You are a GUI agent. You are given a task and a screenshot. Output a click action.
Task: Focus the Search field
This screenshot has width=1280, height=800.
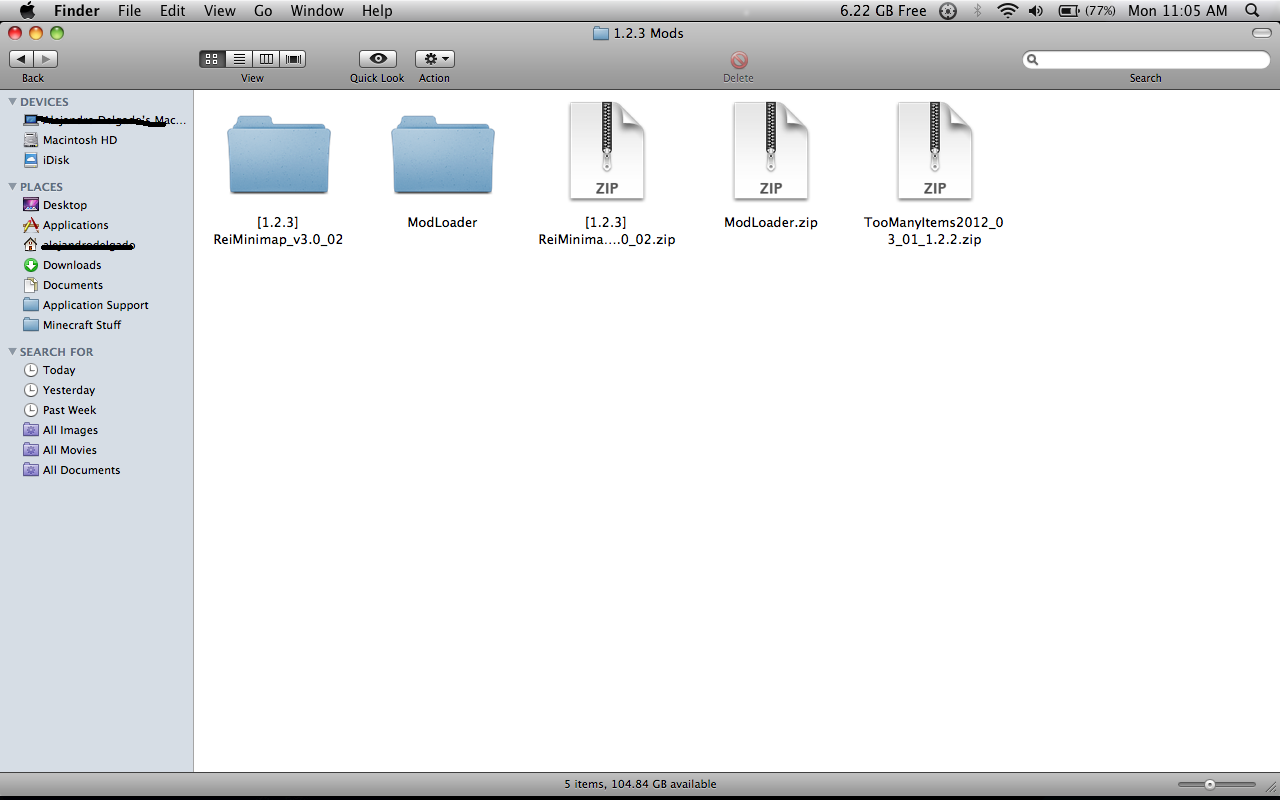coord(1146,60)
